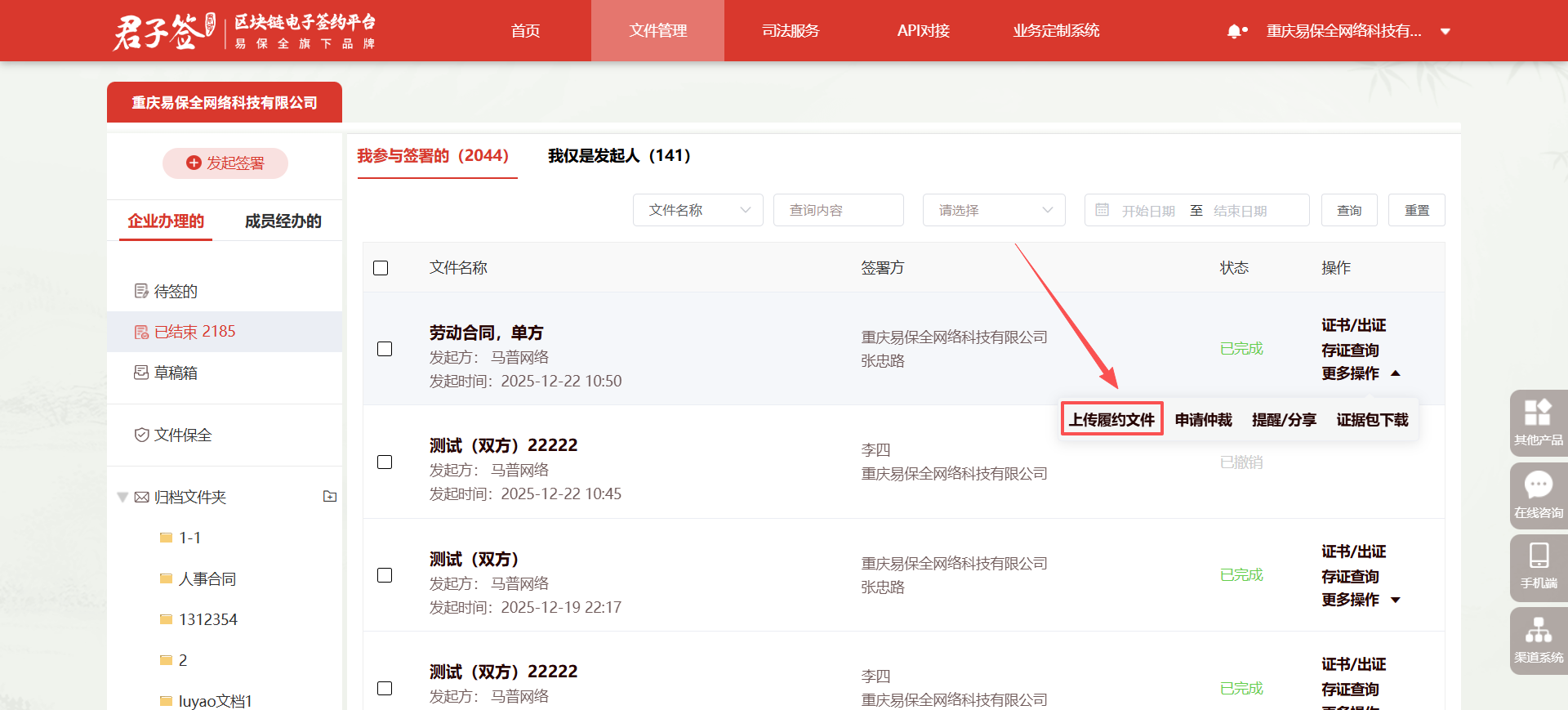Click the 发起签署 button

coord(225,163)
